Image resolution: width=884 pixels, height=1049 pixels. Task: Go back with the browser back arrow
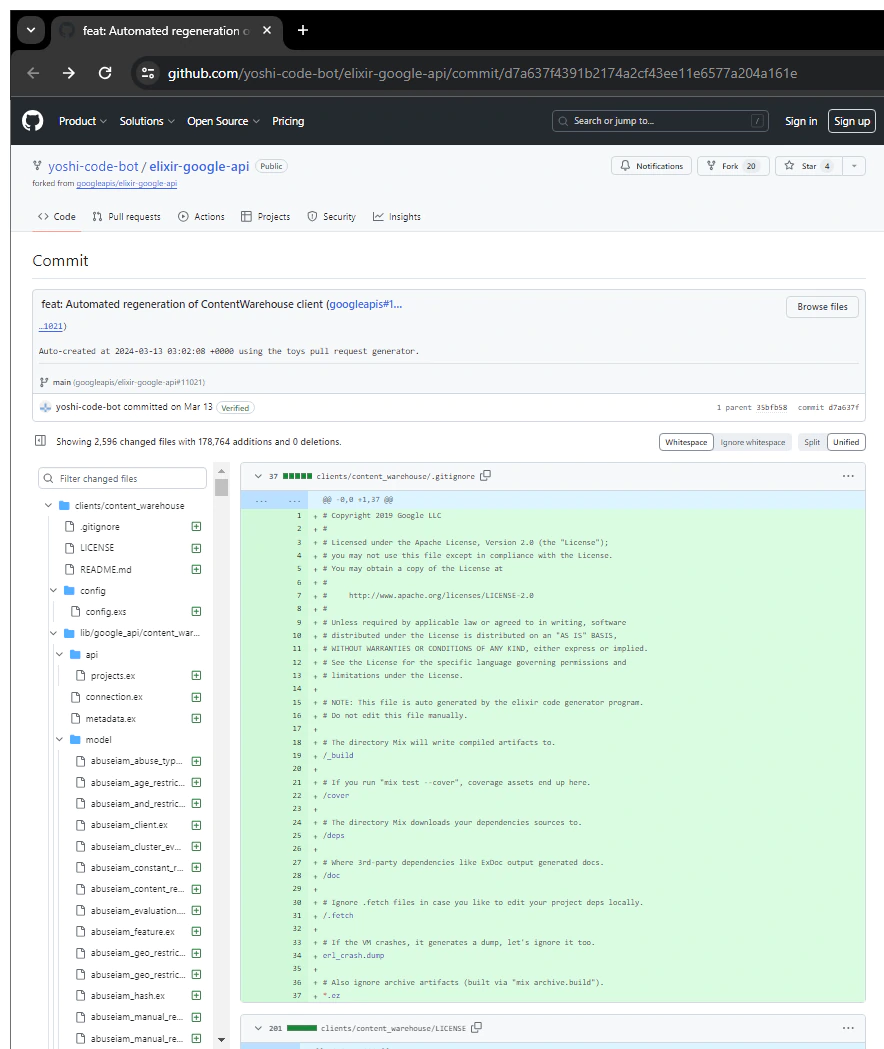pyautogui.click(x=33, y=73)
